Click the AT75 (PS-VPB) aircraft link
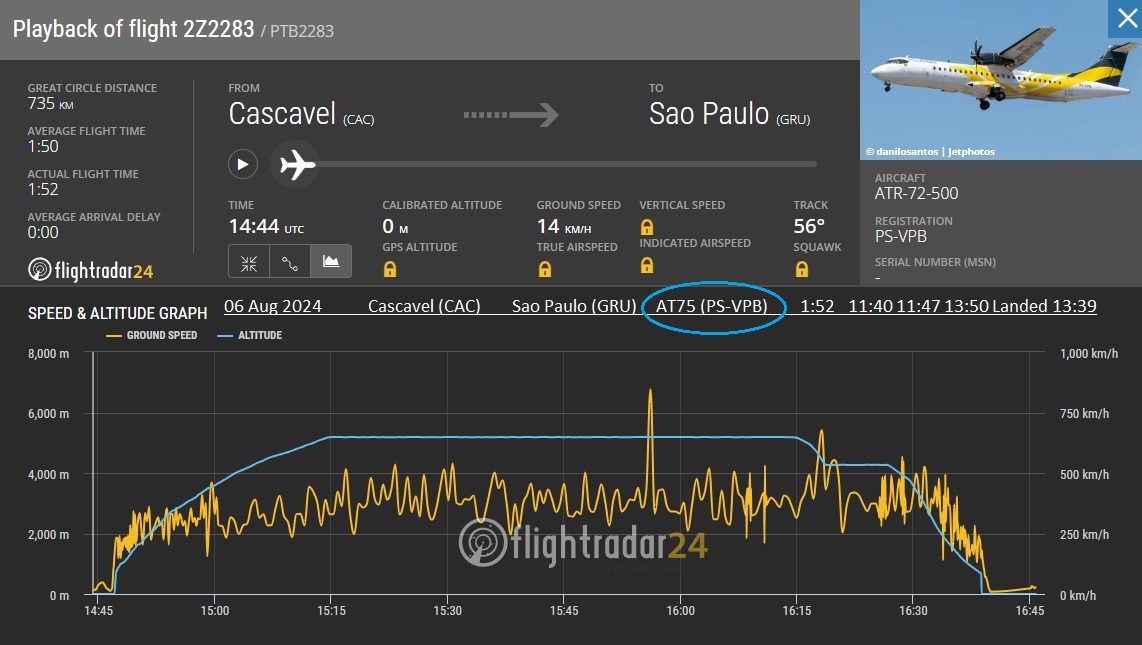Screen dimensions: 1142x645 [x=712, y=306]
